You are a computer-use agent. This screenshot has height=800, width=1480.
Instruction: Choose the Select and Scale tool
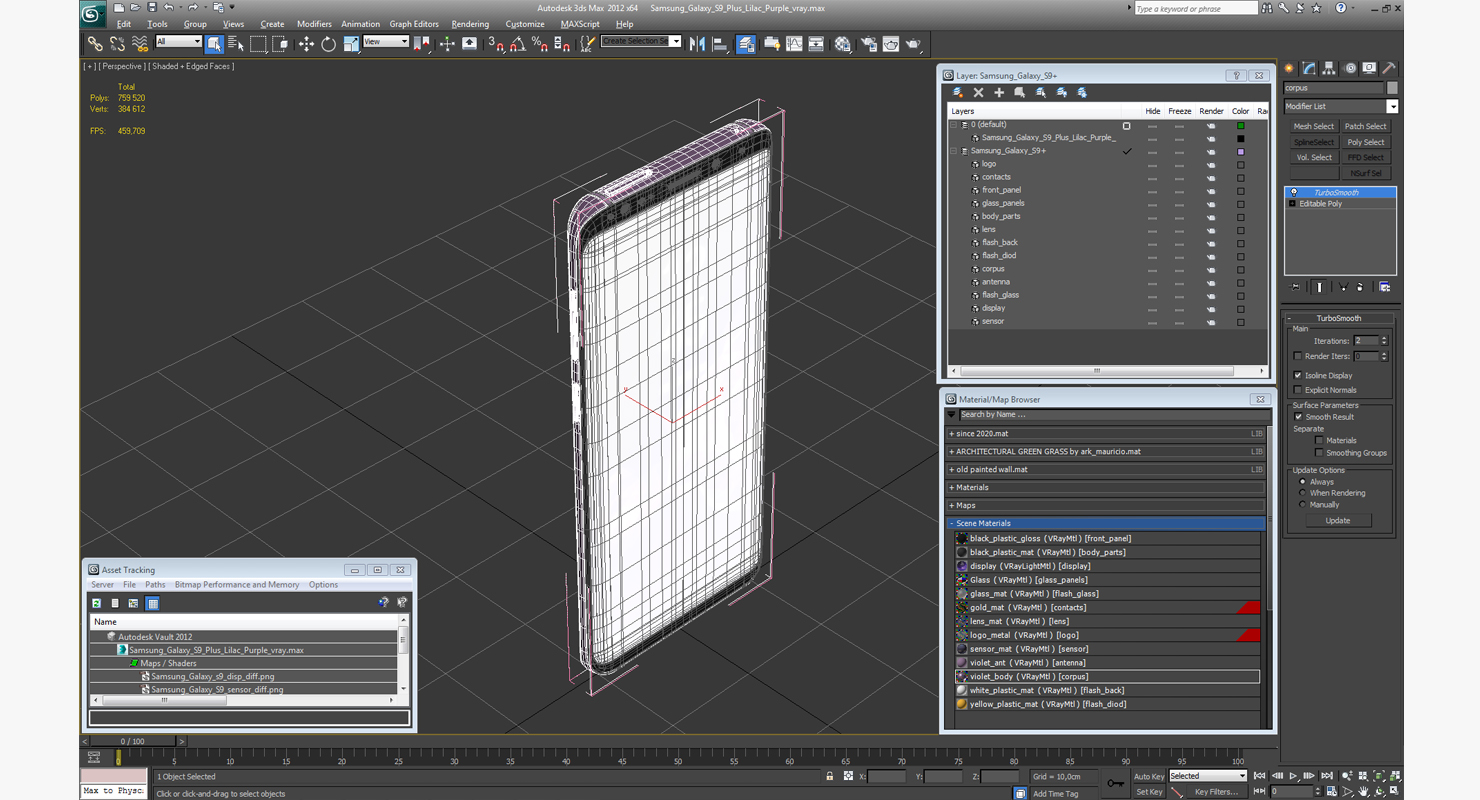click(x=351, y=44)
